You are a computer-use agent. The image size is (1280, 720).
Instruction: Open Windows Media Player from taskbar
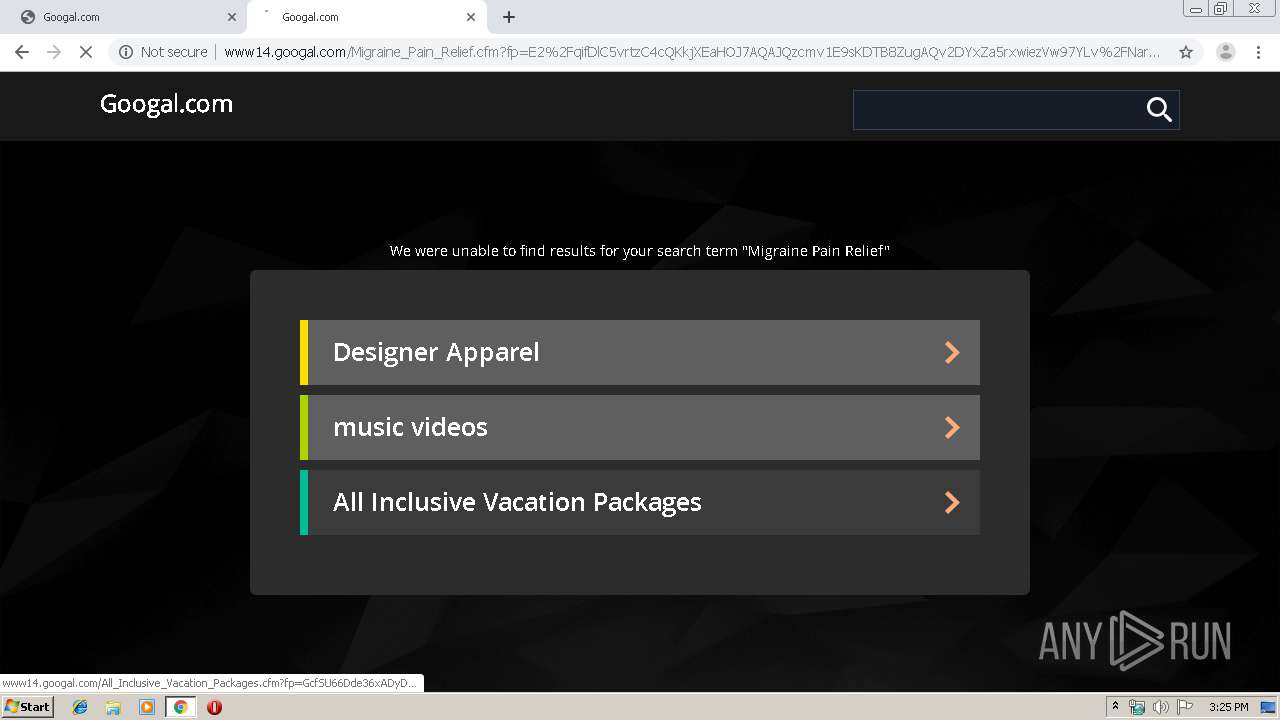coord(147,707)
